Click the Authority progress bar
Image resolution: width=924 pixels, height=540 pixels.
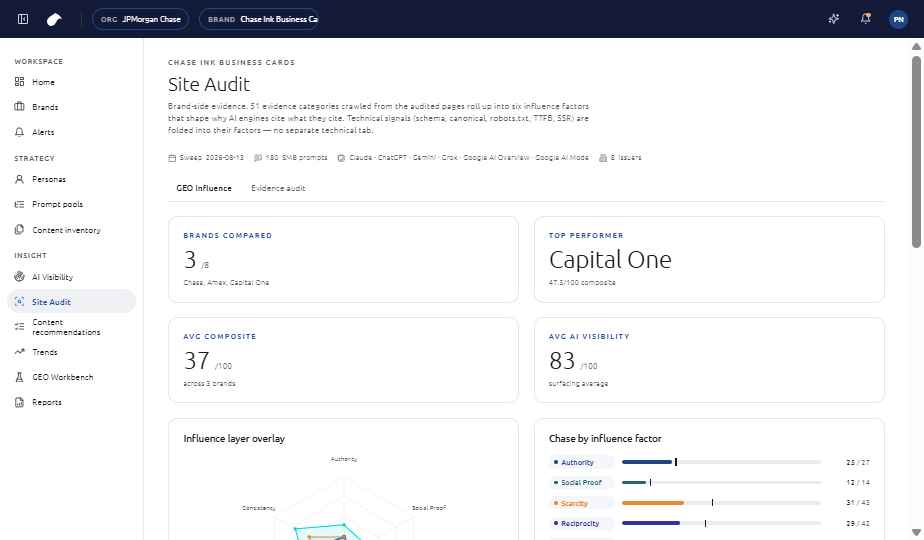pyautogui.click(x=721, y=462)
